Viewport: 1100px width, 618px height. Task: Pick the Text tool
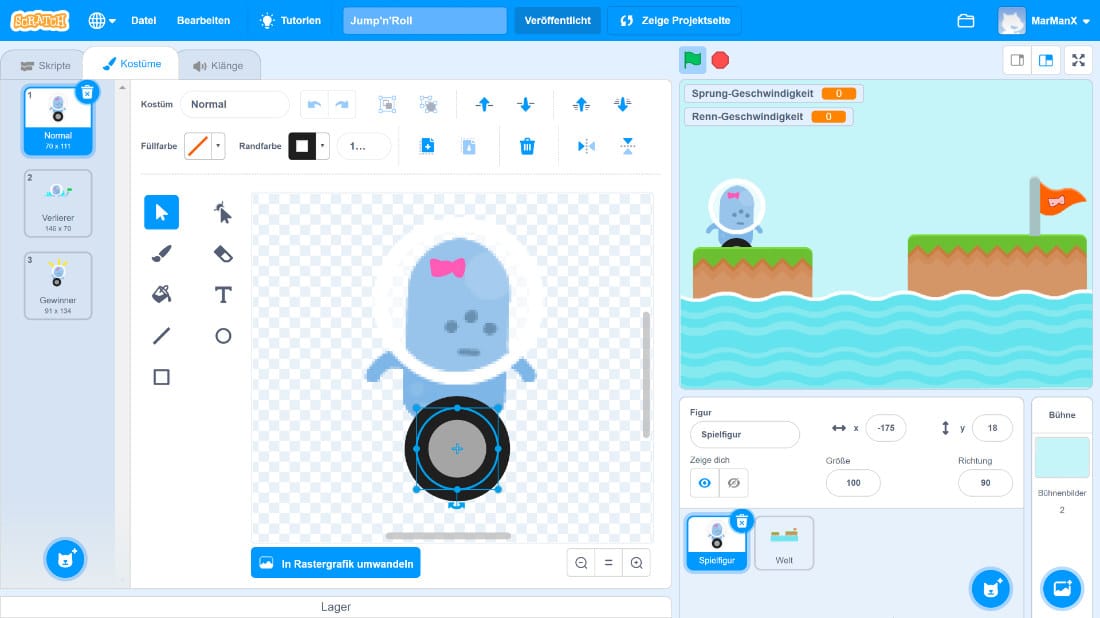(x=223, y=295)
